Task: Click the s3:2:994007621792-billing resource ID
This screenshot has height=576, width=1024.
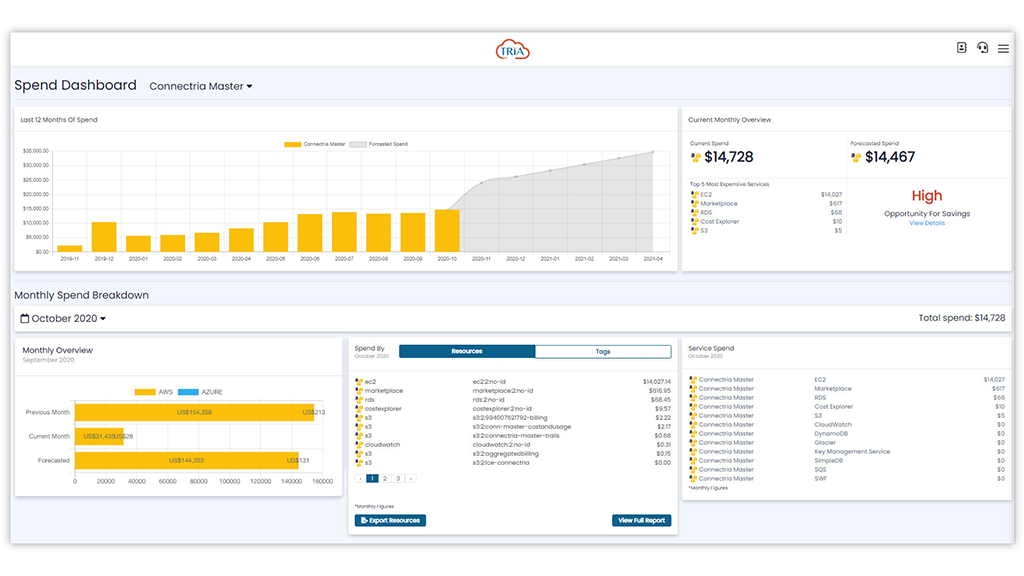Action: [509, 418]
